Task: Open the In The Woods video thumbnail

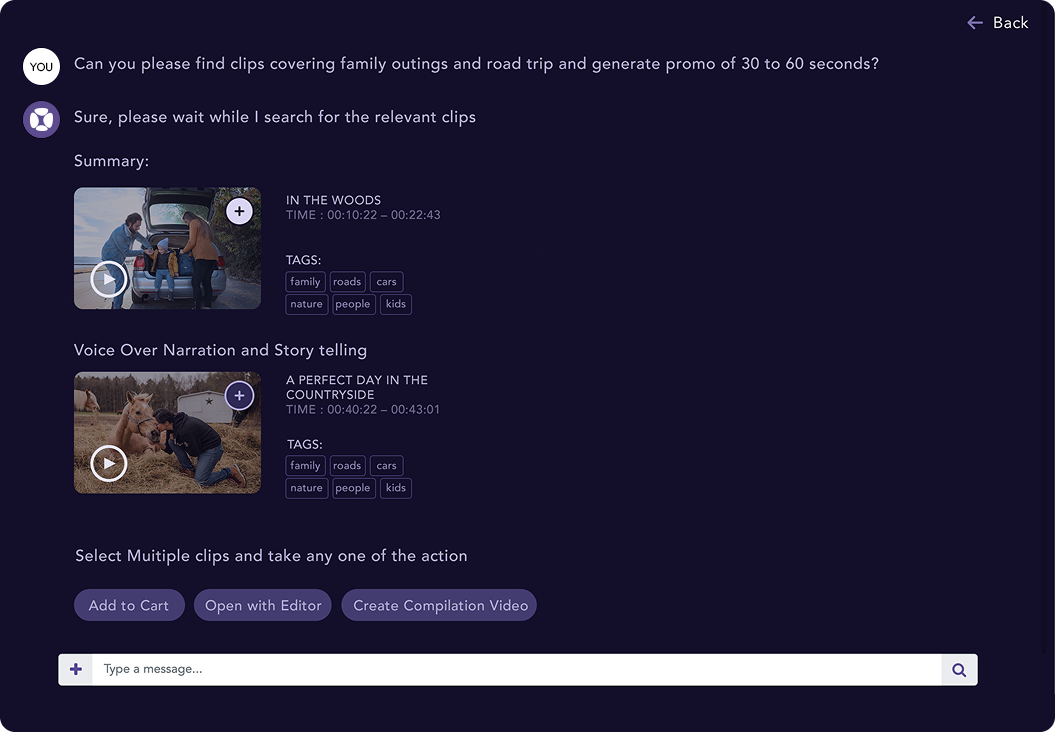Action: tap(168, 248)
